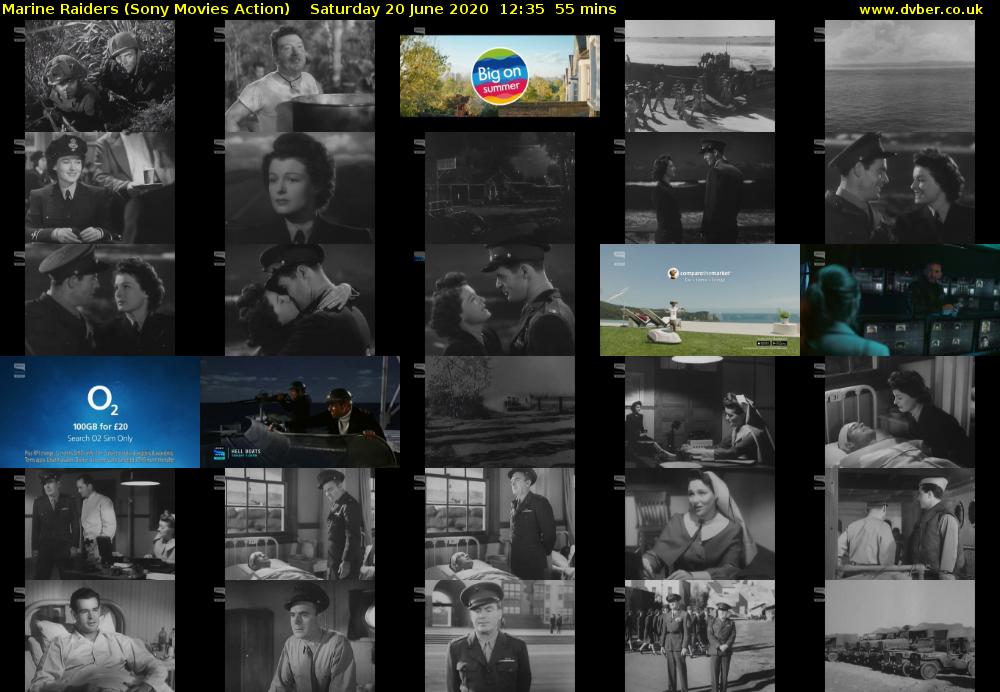Screen dimensions: 1000x692
Task: Open the www.dvber.co.uk link
Action: [921, 9]
